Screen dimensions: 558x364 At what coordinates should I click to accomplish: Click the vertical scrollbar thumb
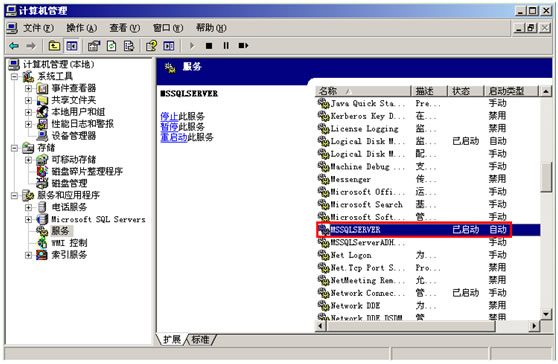click(x=546, y=178)
